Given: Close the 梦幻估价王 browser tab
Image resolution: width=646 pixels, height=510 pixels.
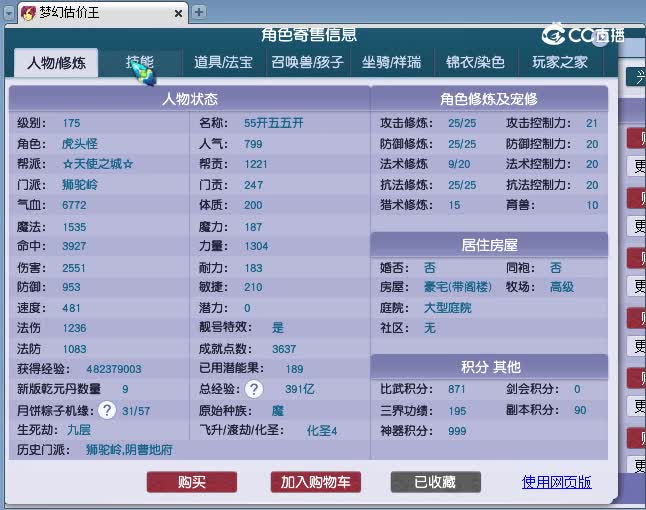Looking at the screenshot, I should click(178, 14).
